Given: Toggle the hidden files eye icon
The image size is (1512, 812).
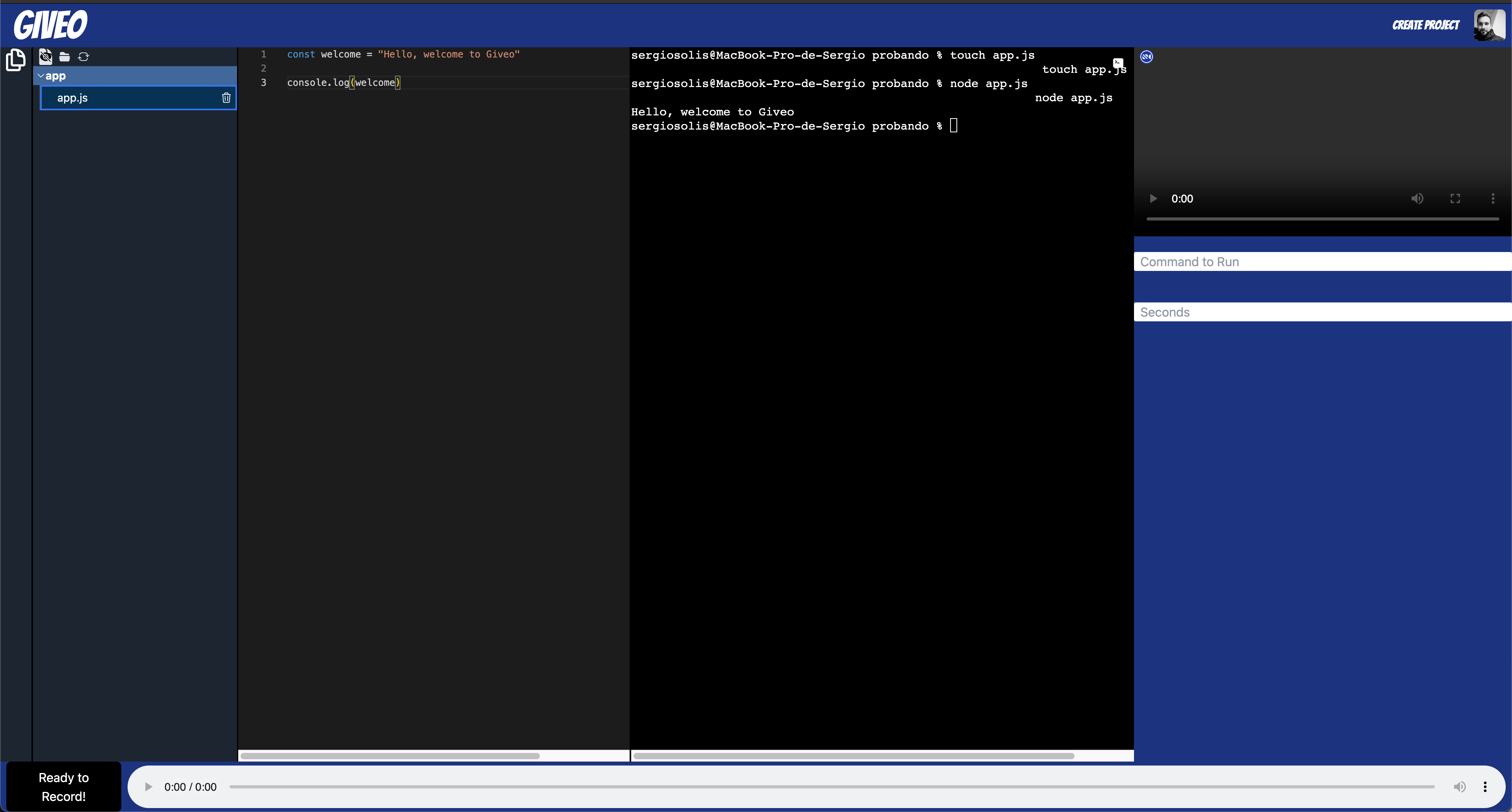Looking at the screenshot, I should (45, 56).
